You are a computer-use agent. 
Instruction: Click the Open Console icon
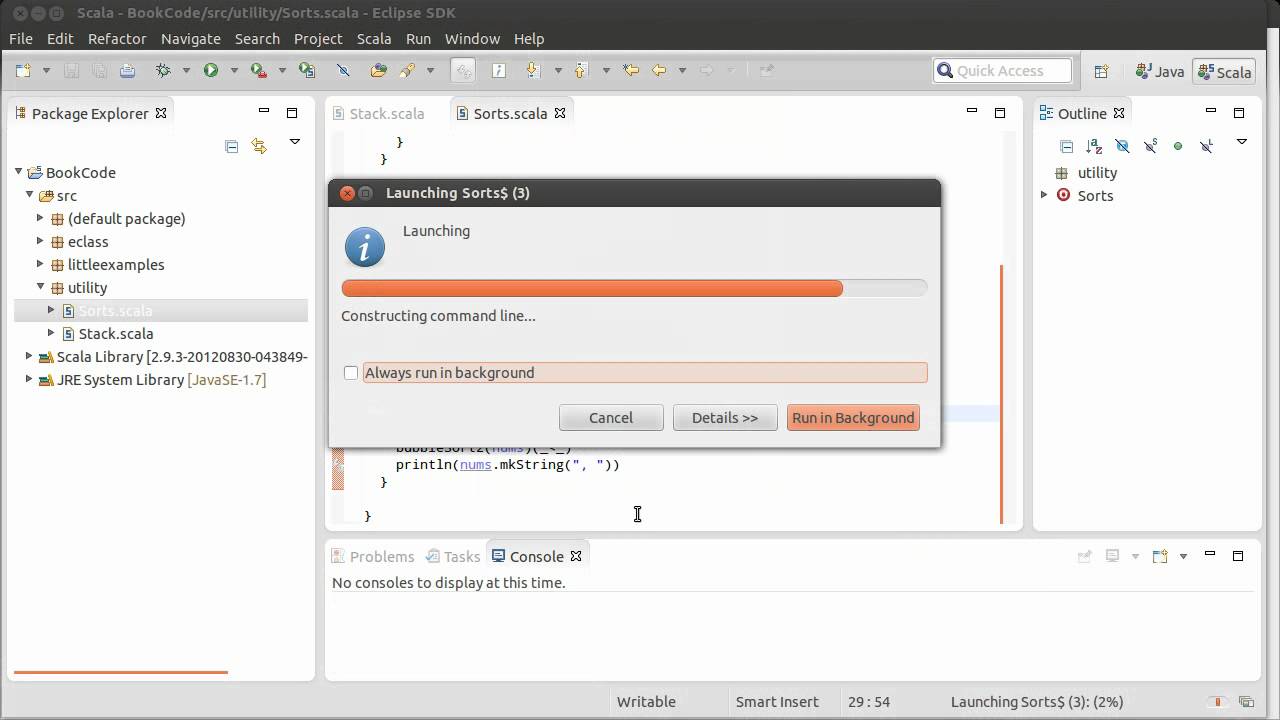click(x=1160, y=556)
